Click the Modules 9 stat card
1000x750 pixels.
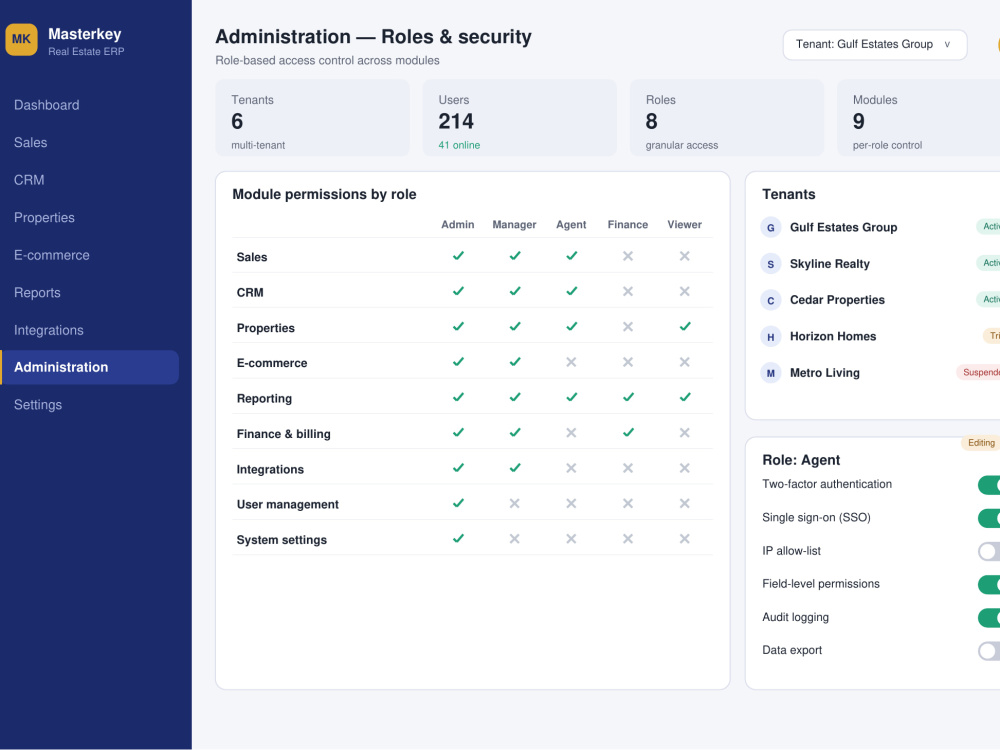918,118
